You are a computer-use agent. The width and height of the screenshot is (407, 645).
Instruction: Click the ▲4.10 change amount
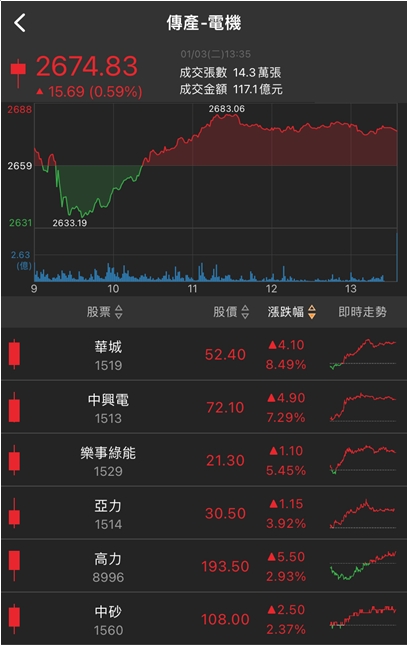tap(286, 345)
